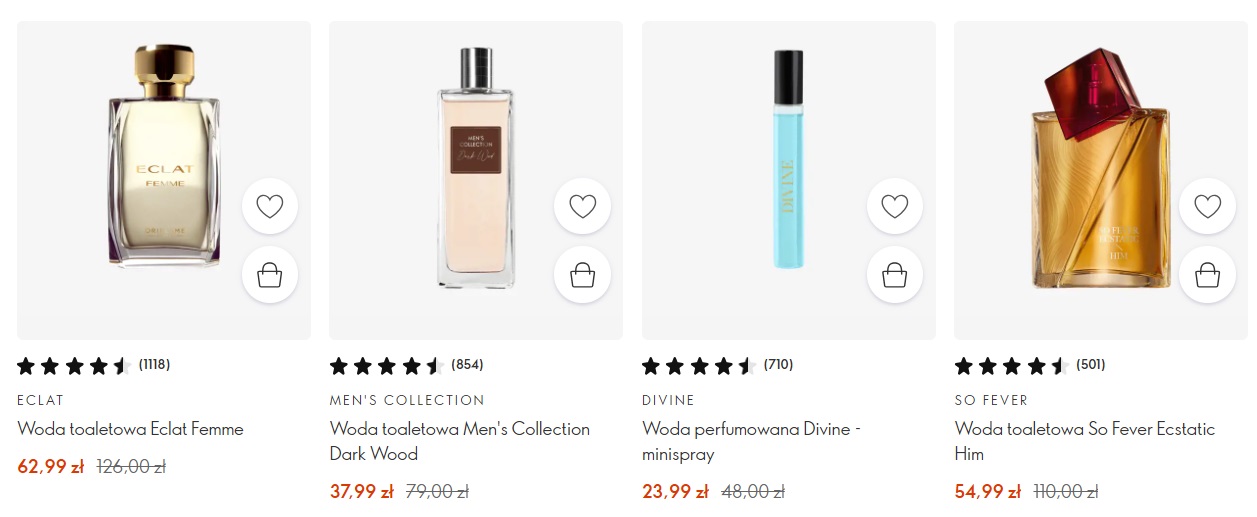Add Eclat Femme to shopping bag
This screenshot has height=517, width=1257.
click(270, 275)
